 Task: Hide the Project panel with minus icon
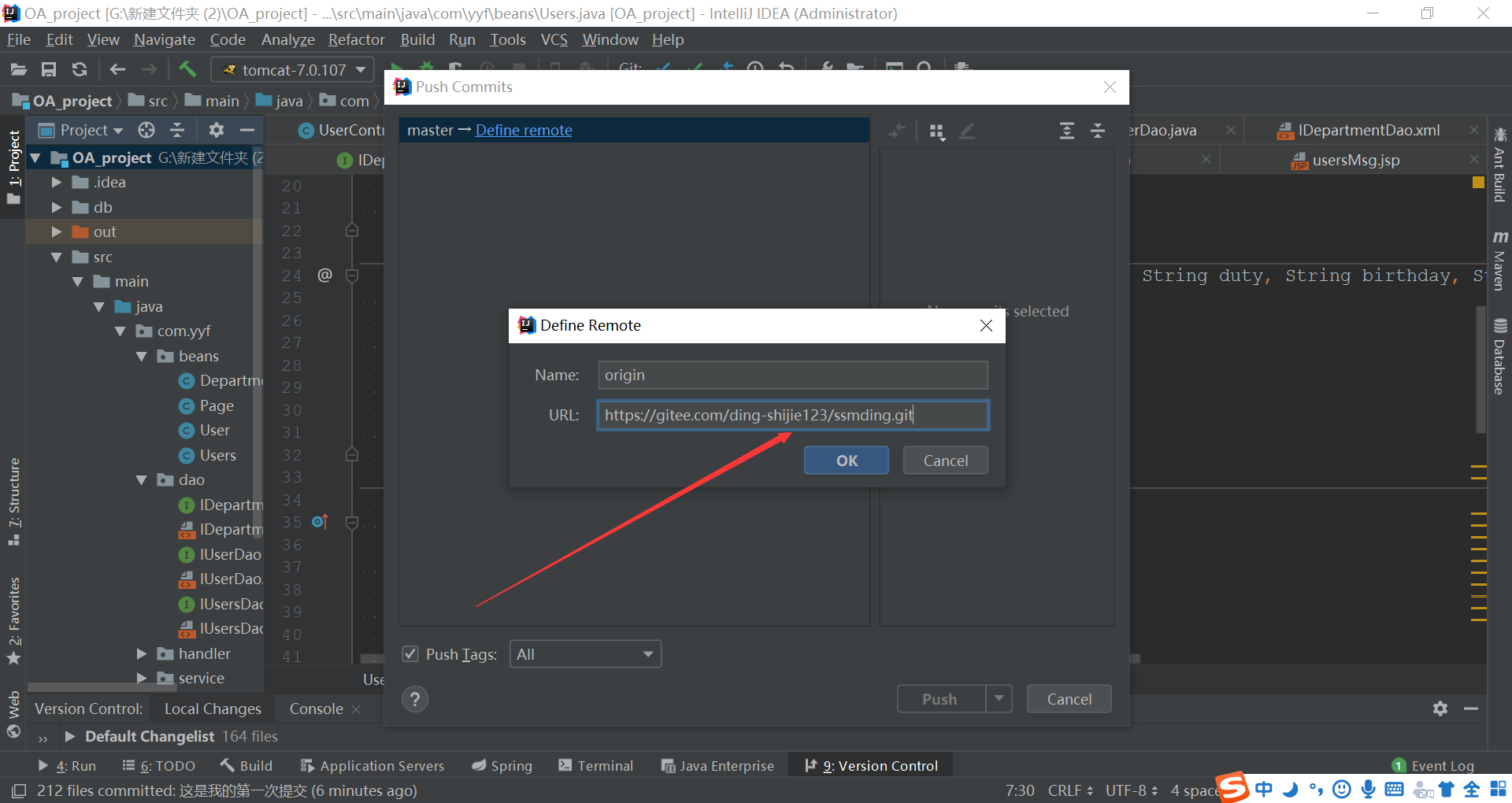pos(247,130)
